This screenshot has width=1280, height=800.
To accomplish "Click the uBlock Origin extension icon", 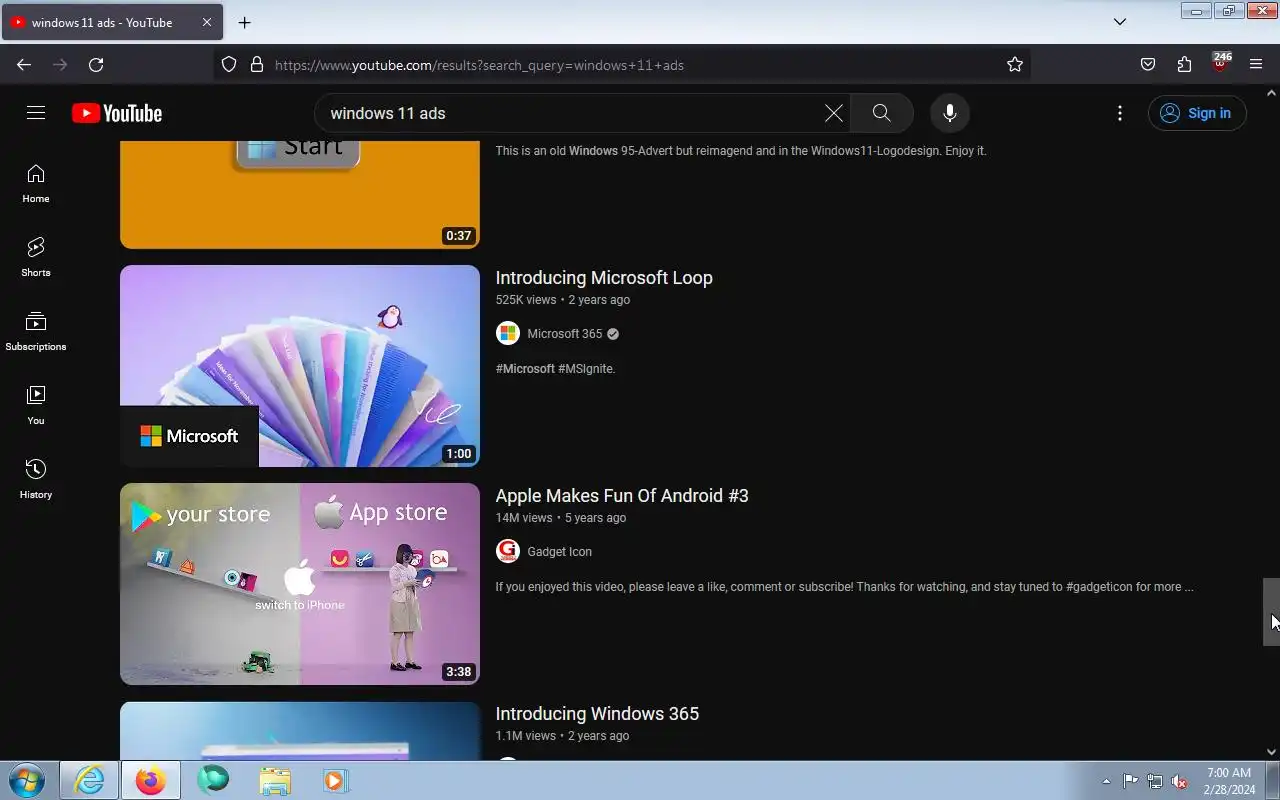I will (x=1220, y=63).
